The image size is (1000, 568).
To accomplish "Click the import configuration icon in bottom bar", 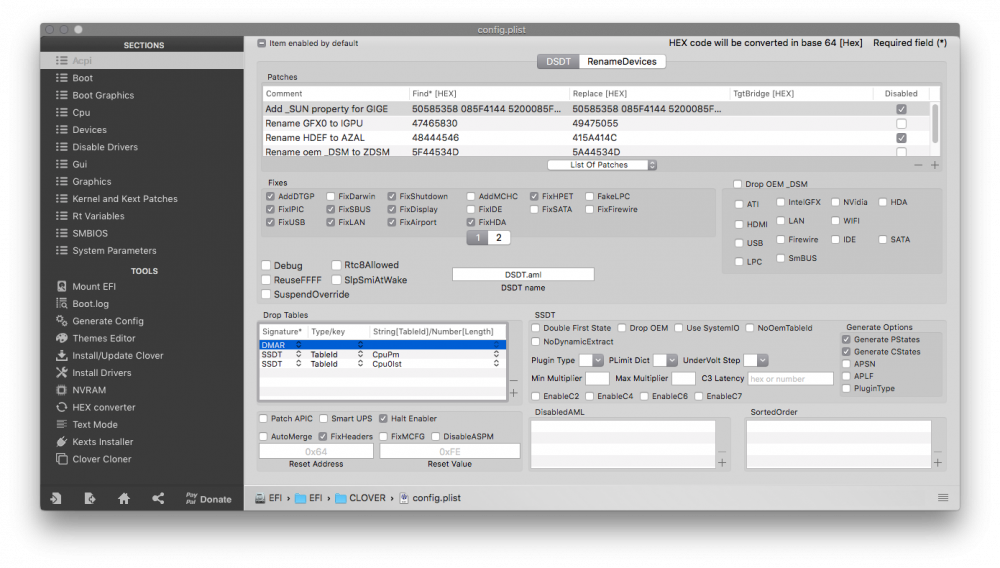I will point(56,499).
